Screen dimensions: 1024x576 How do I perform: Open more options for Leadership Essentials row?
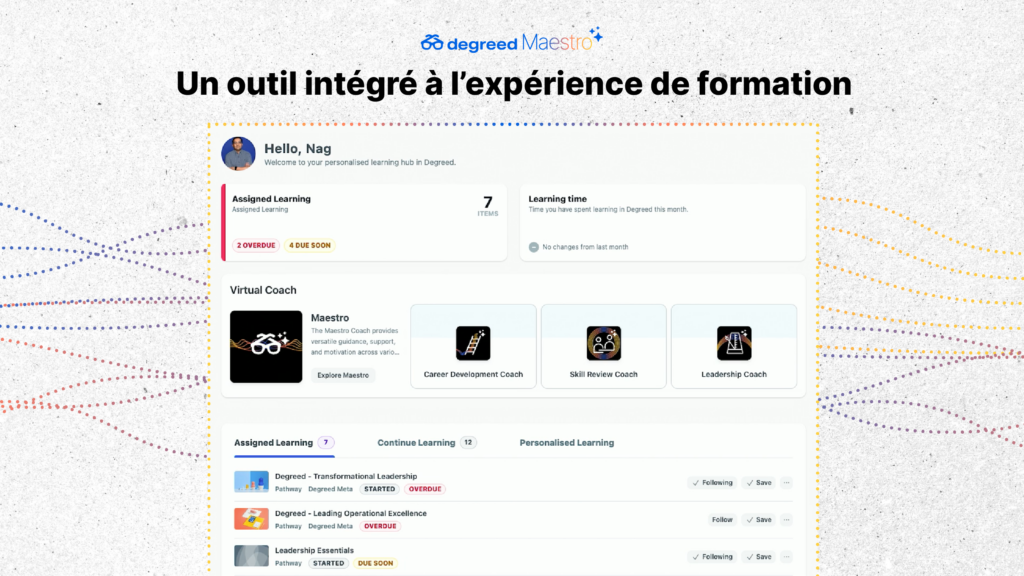point(786,557)
